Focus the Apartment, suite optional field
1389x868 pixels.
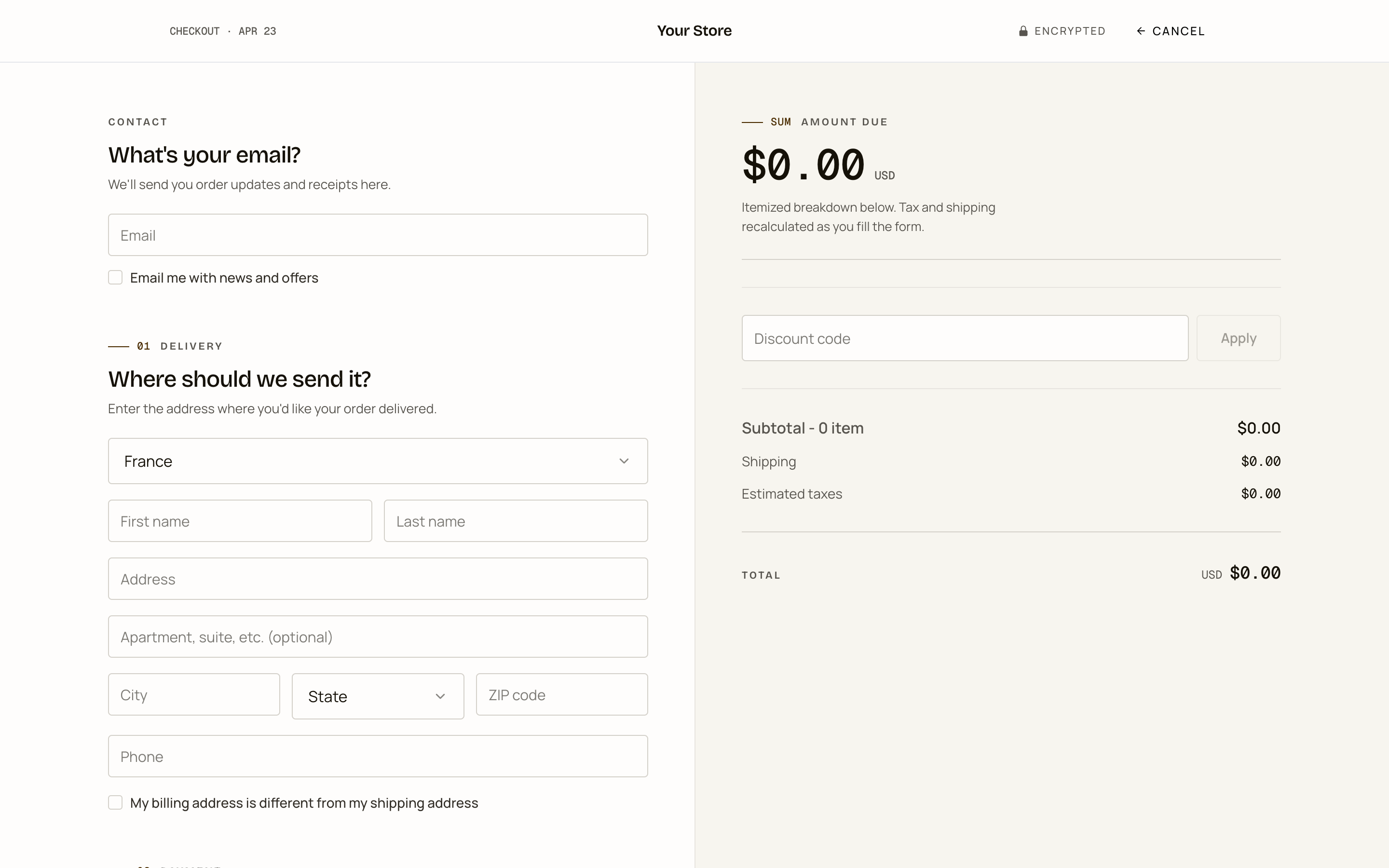[x=378, y=637]
